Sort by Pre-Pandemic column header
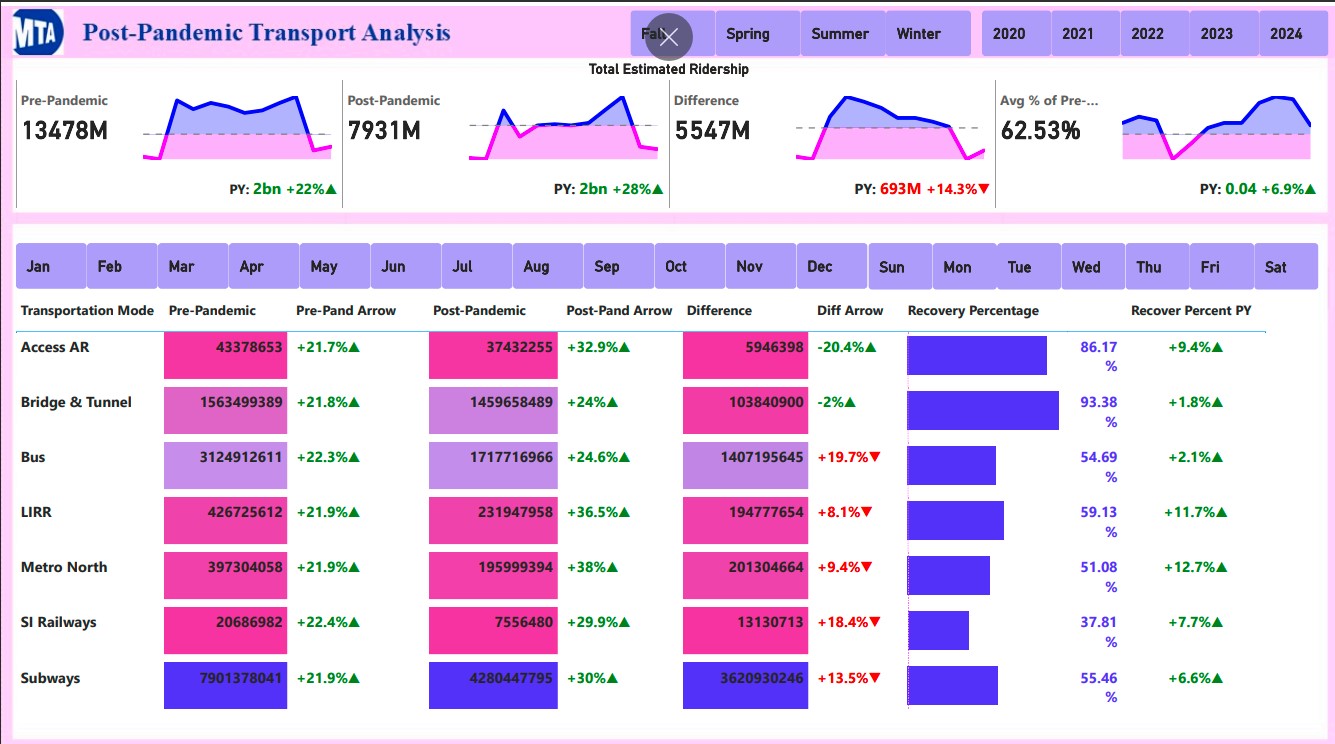 click(212, 310)
